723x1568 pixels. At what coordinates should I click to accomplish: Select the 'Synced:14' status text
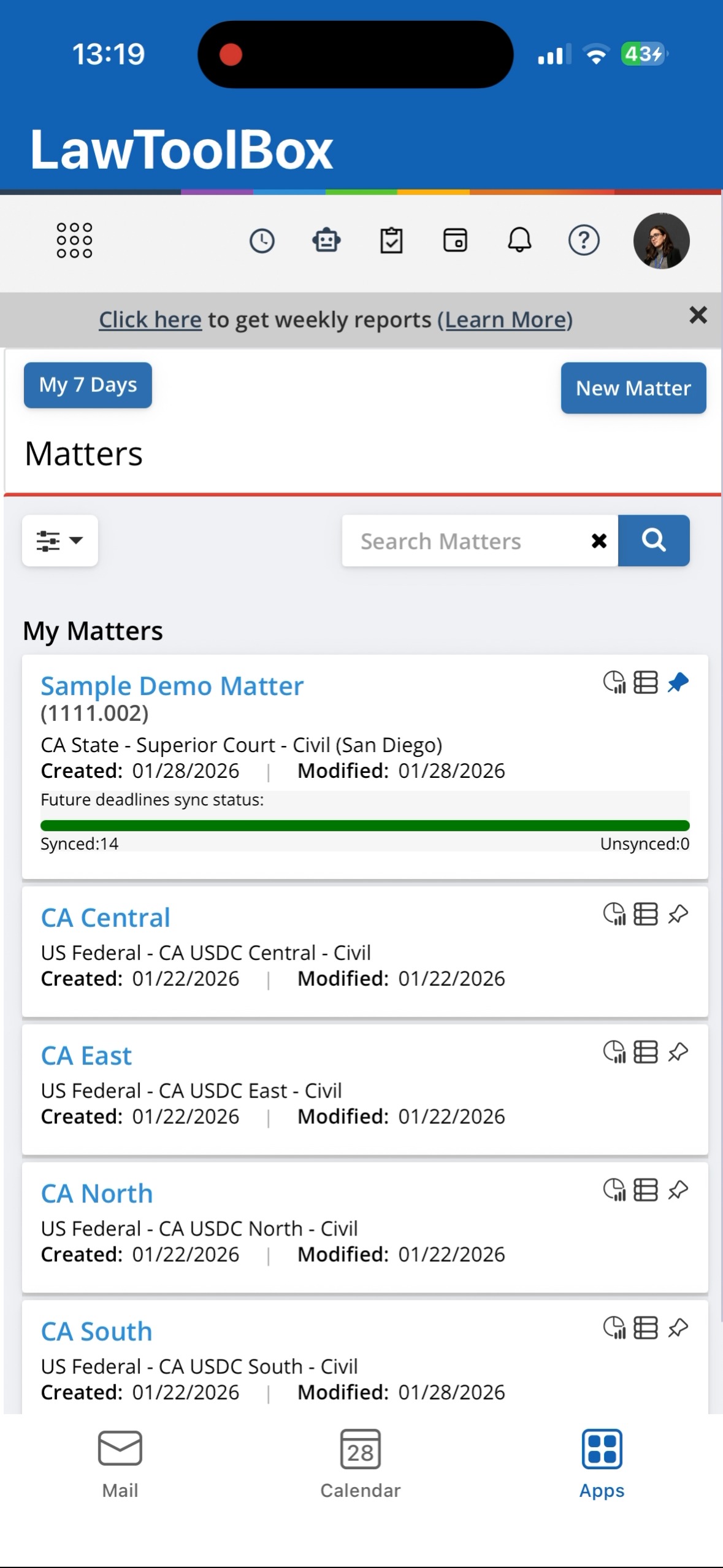80,844
